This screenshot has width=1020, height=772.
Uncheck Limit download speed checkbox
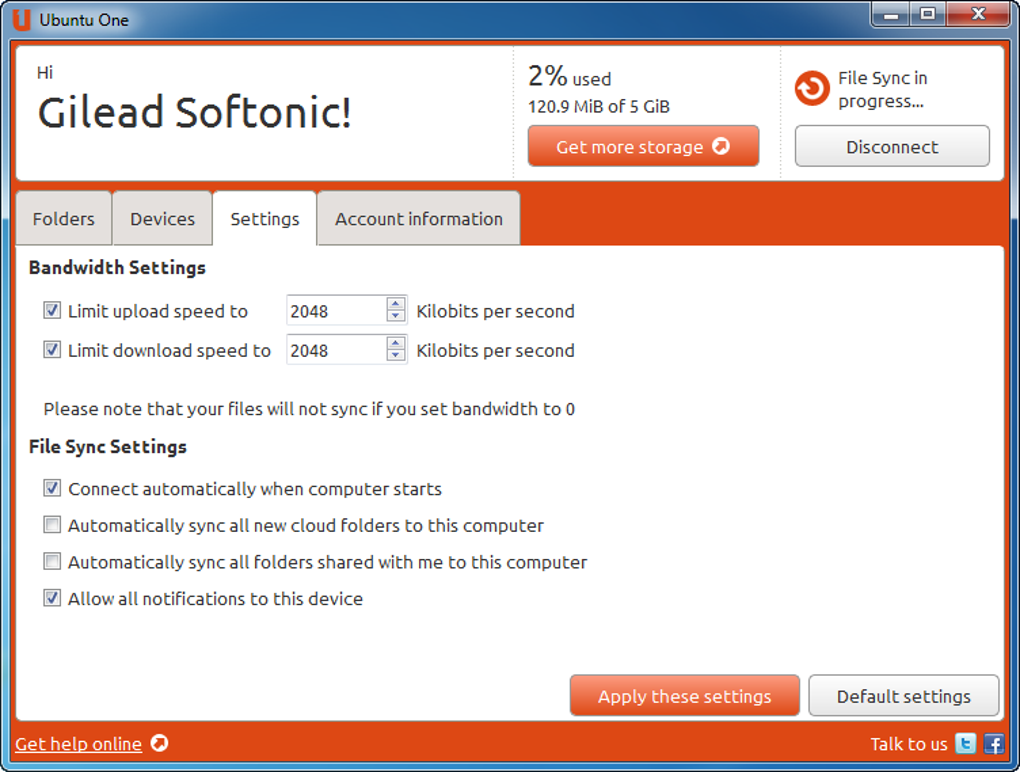click(x=52, y=350)
